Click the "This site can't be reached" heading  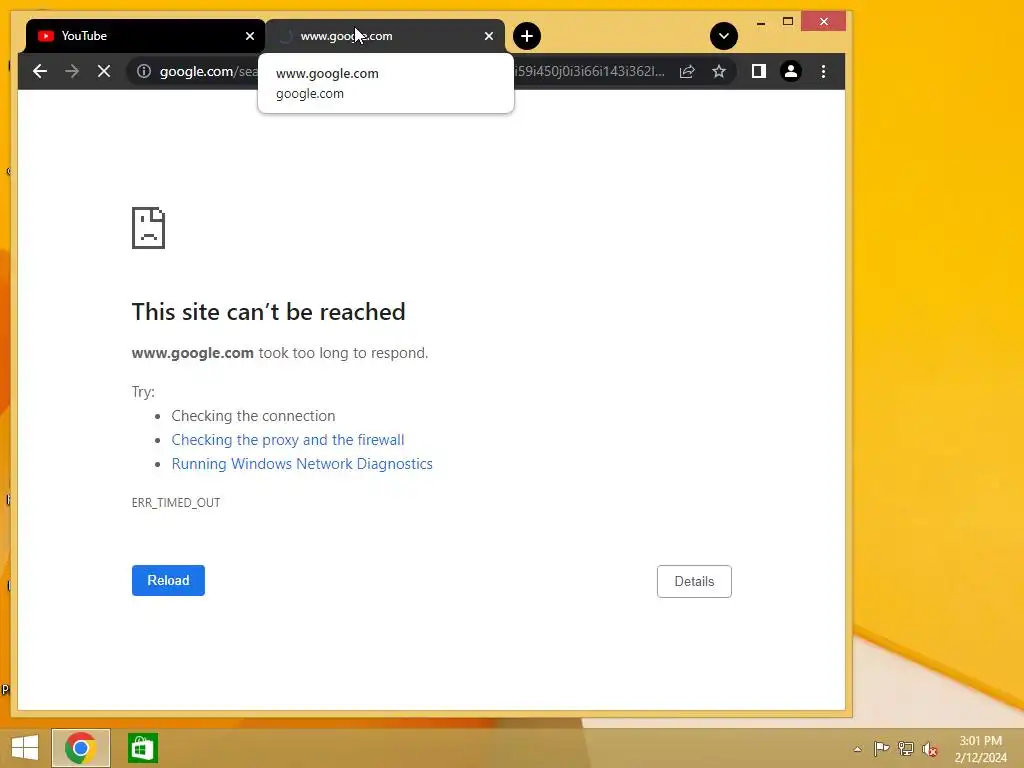tap(268, 312)
